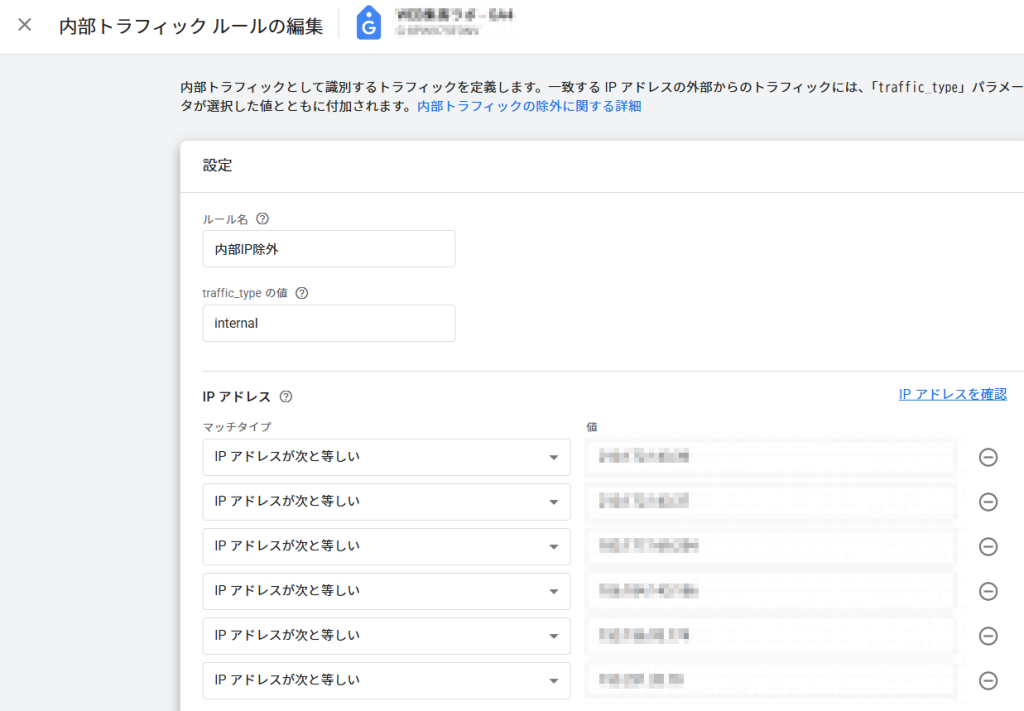The width and height of the screenshot is (1024, 711).
Task: Click the fourth IP address value field
Action: click(770, 591)
